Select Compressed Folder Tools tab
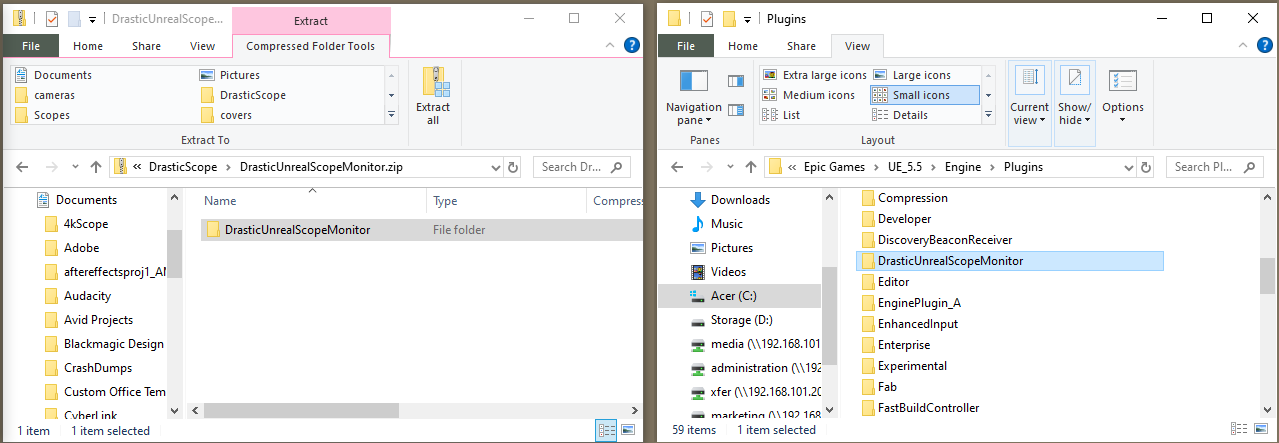The height and width of the screenshot is (443, 1279). pyautogui.click(x=311, y=46)
